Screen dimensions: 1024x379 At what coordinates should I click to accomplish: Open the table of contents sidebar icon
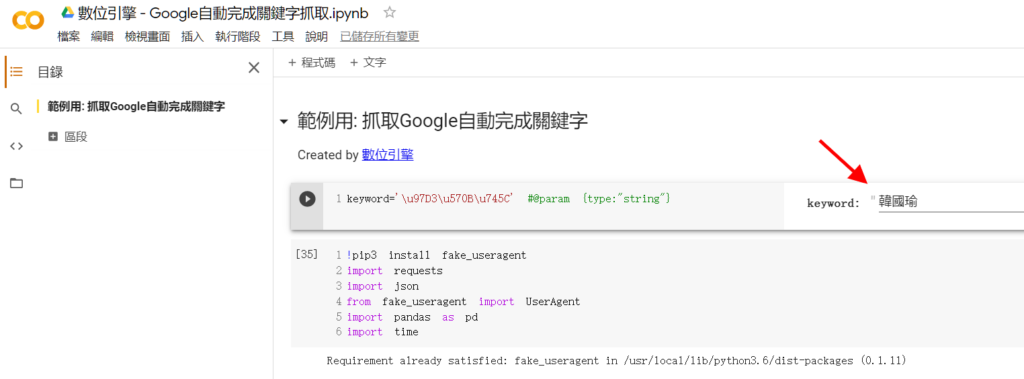16,72
